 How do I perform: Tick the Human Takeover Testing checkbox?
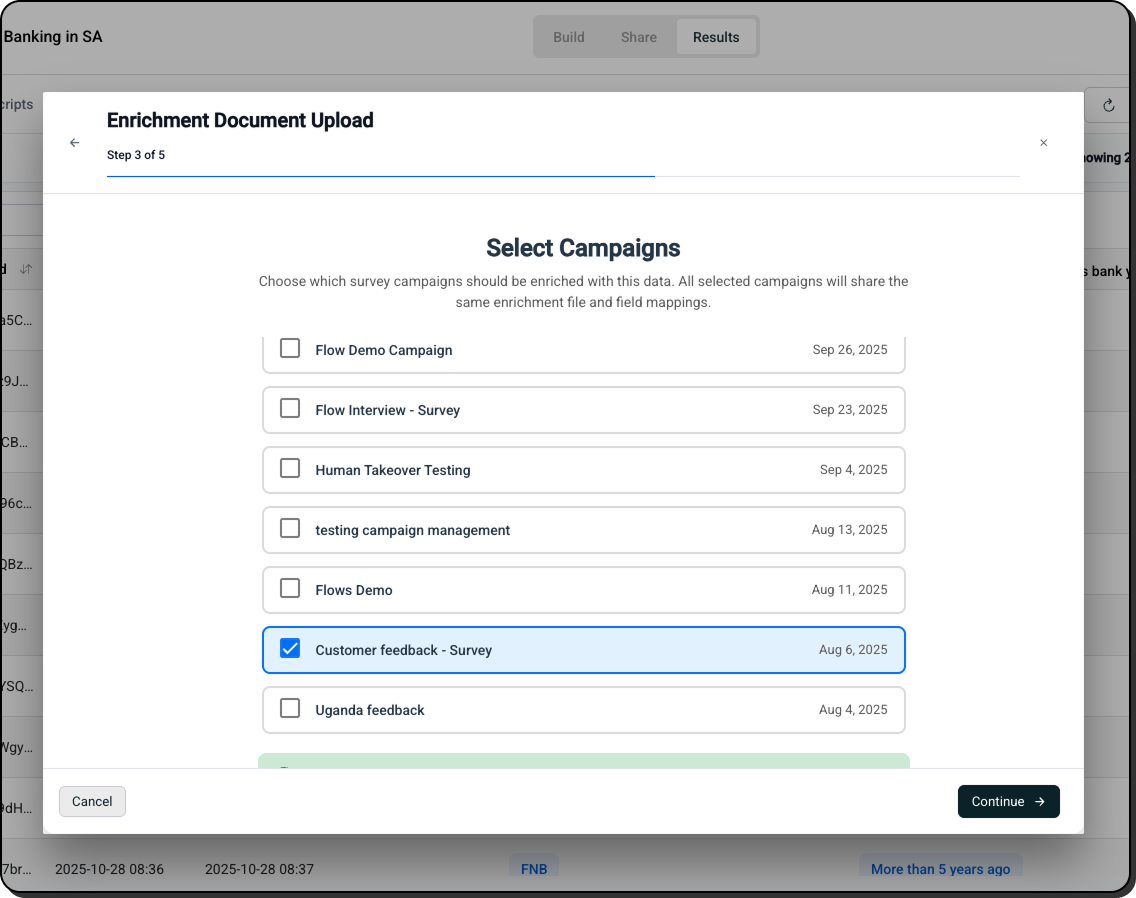click(x=290, y=469)
